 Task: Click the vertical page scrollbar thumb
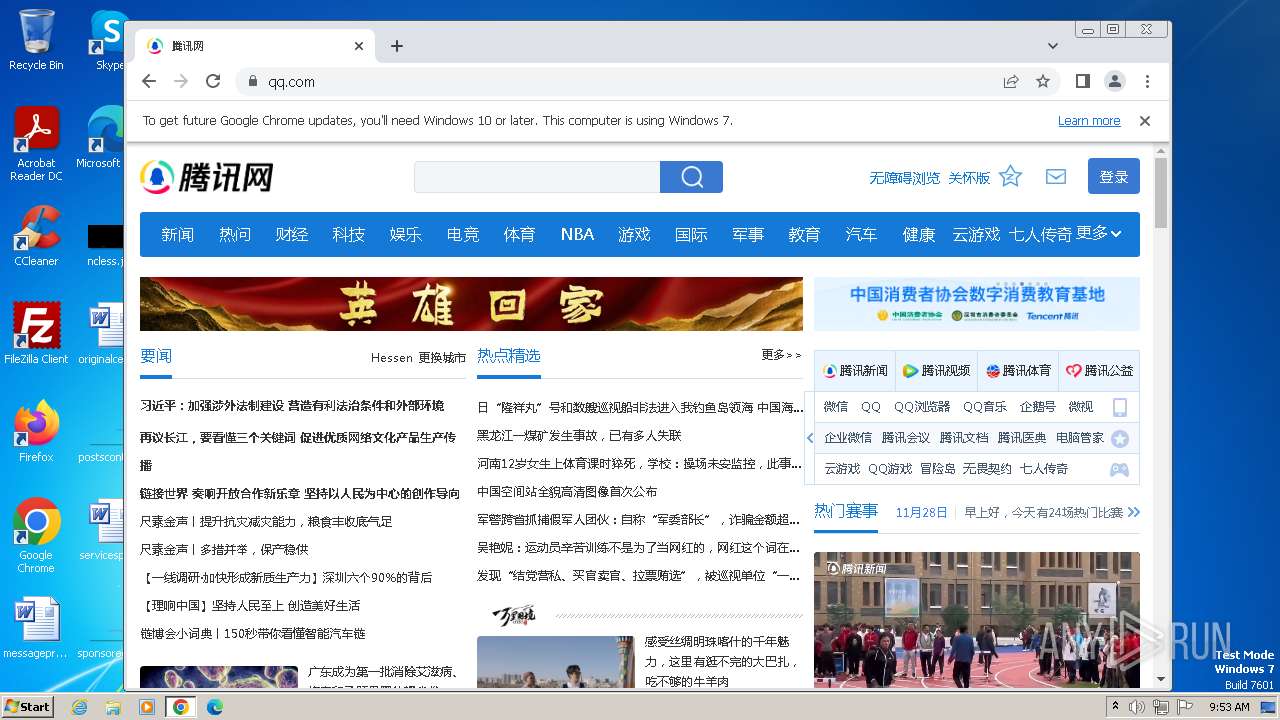(1161, 193)
